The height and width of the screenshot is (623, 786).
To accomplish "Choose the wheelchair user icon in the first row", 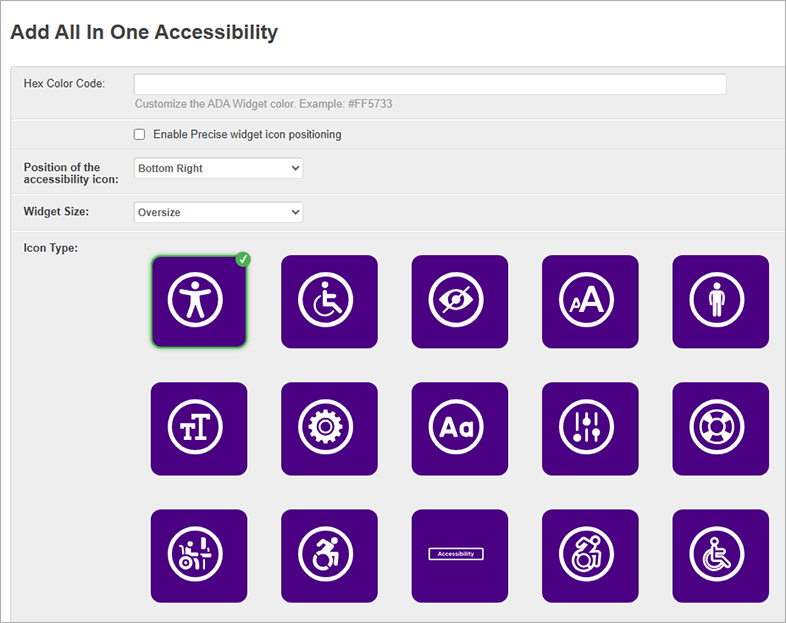I will (329, 302).
